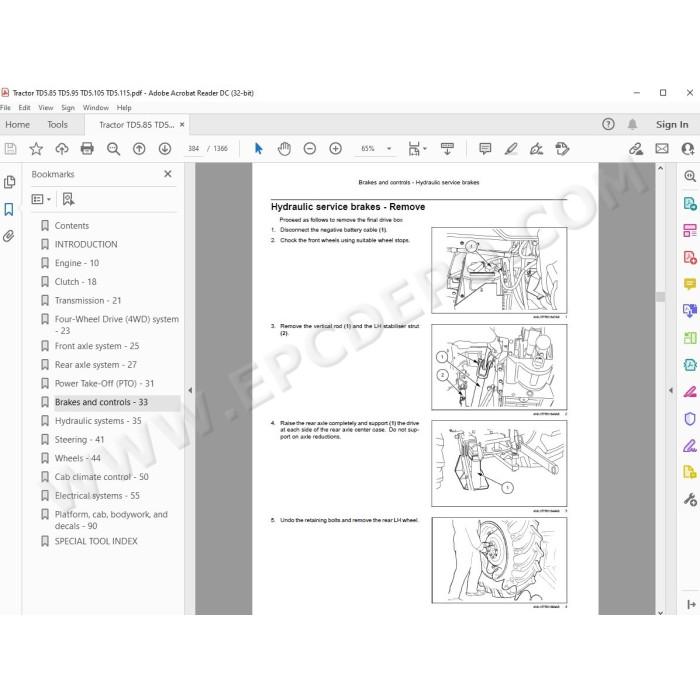700x700 pixels.
Task: Open the zoom level 65% dropdown
Action: coord(389,149)
